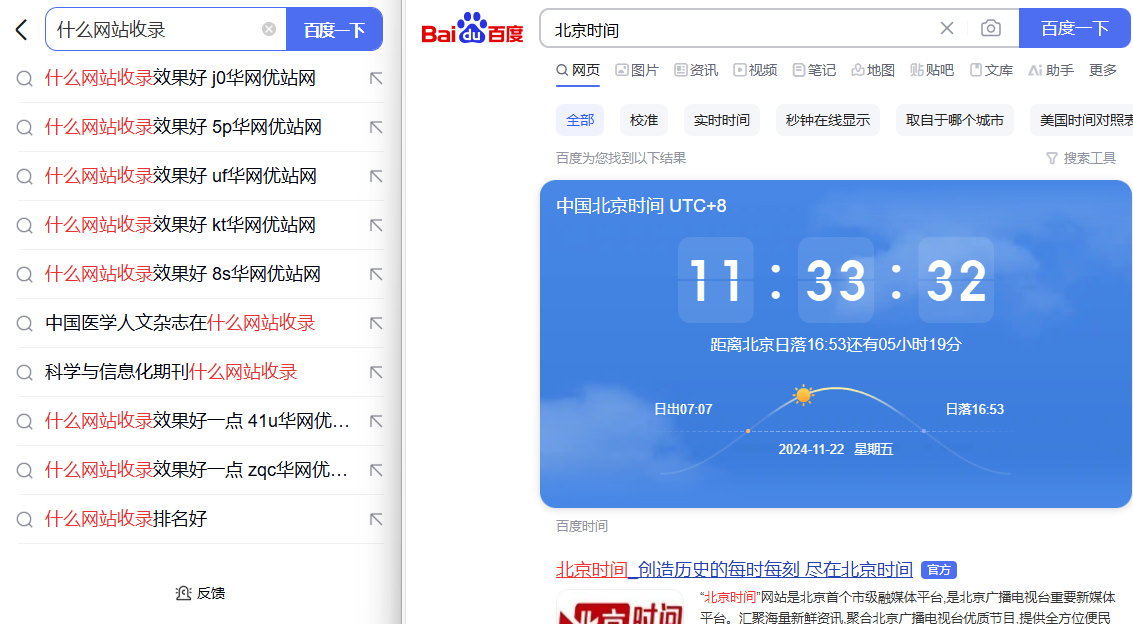Viewport: 1133px width, 624px height.
Task: Fill in arrow for zqc华网优 suggestion
Action: [x=376, y=470]
